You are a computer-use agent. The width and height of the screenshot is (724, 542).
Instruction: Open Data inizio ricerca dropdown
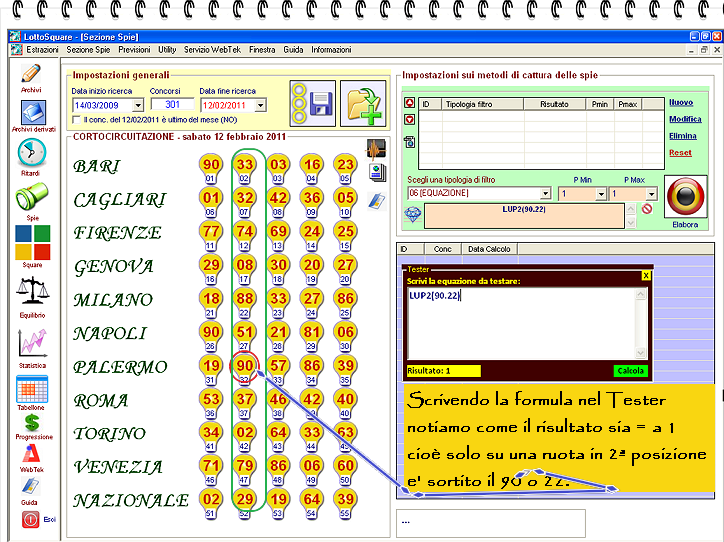138,106
